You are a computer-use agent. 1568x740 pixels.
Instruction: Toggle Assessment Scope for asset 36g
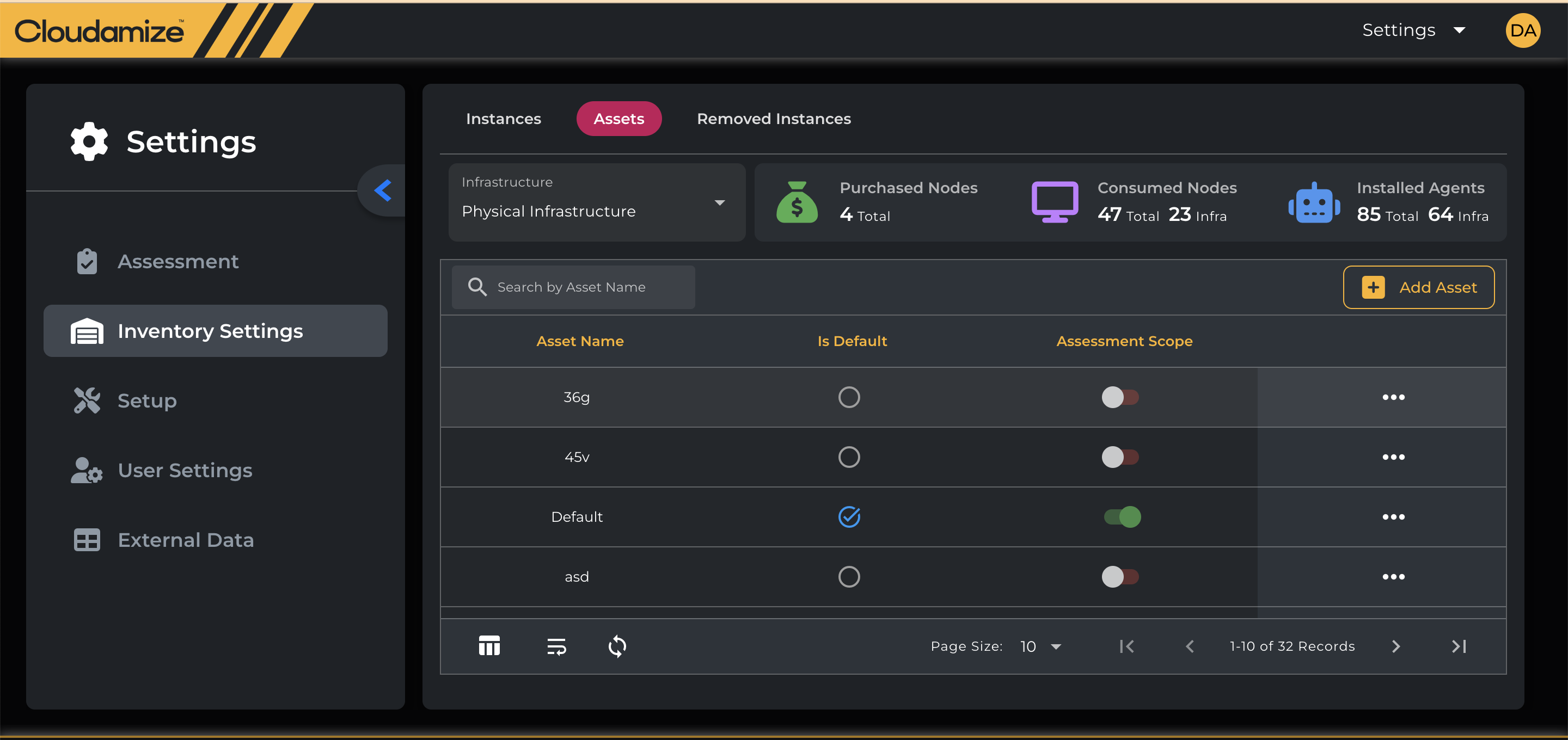click(x=1121, y=397)
